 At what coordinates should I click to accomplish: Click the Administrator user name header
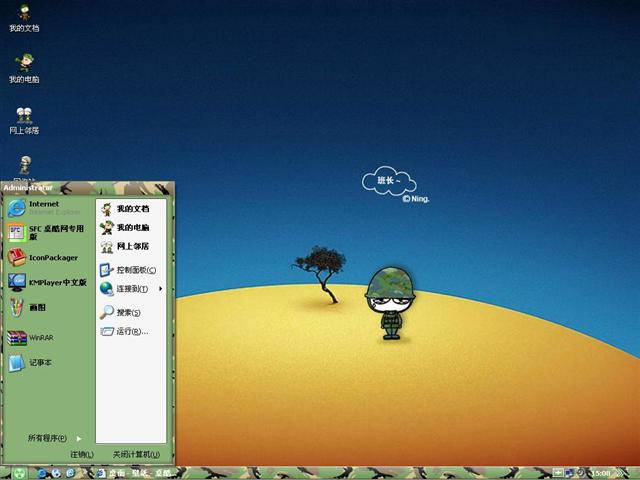pyautogui.click(x=28, y=188)
